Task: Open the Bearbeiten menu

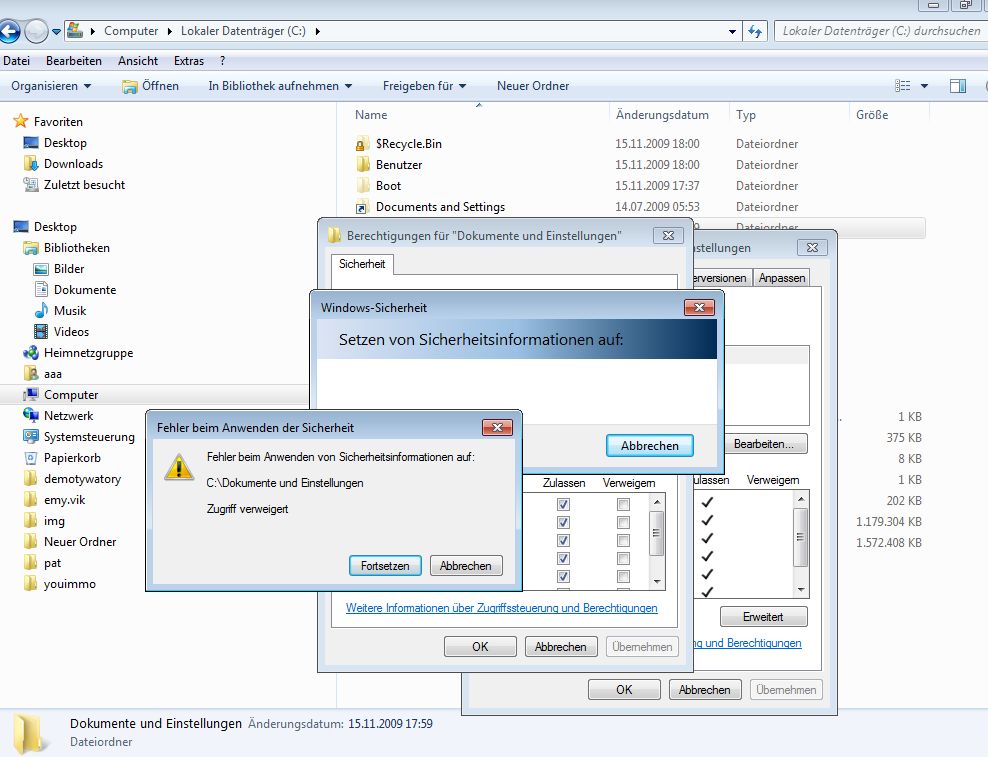Action: coord(74,61)
